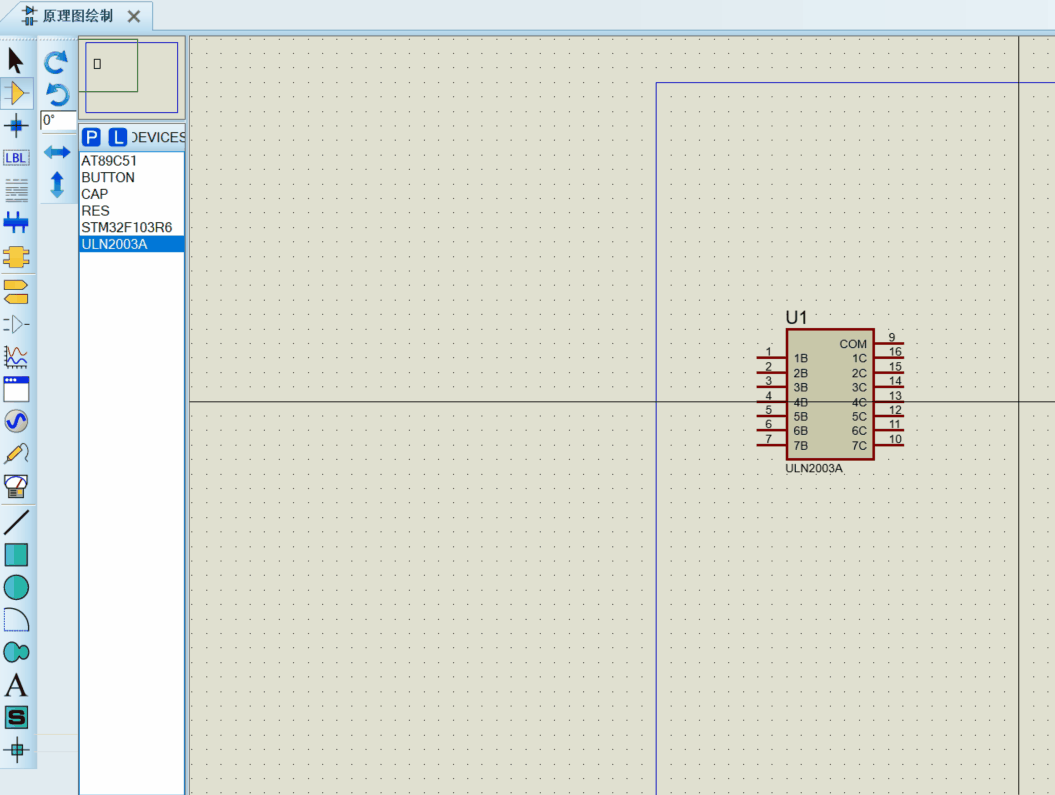
Task: Click pin 1 (1B) of U1
Action: point(772,356)
